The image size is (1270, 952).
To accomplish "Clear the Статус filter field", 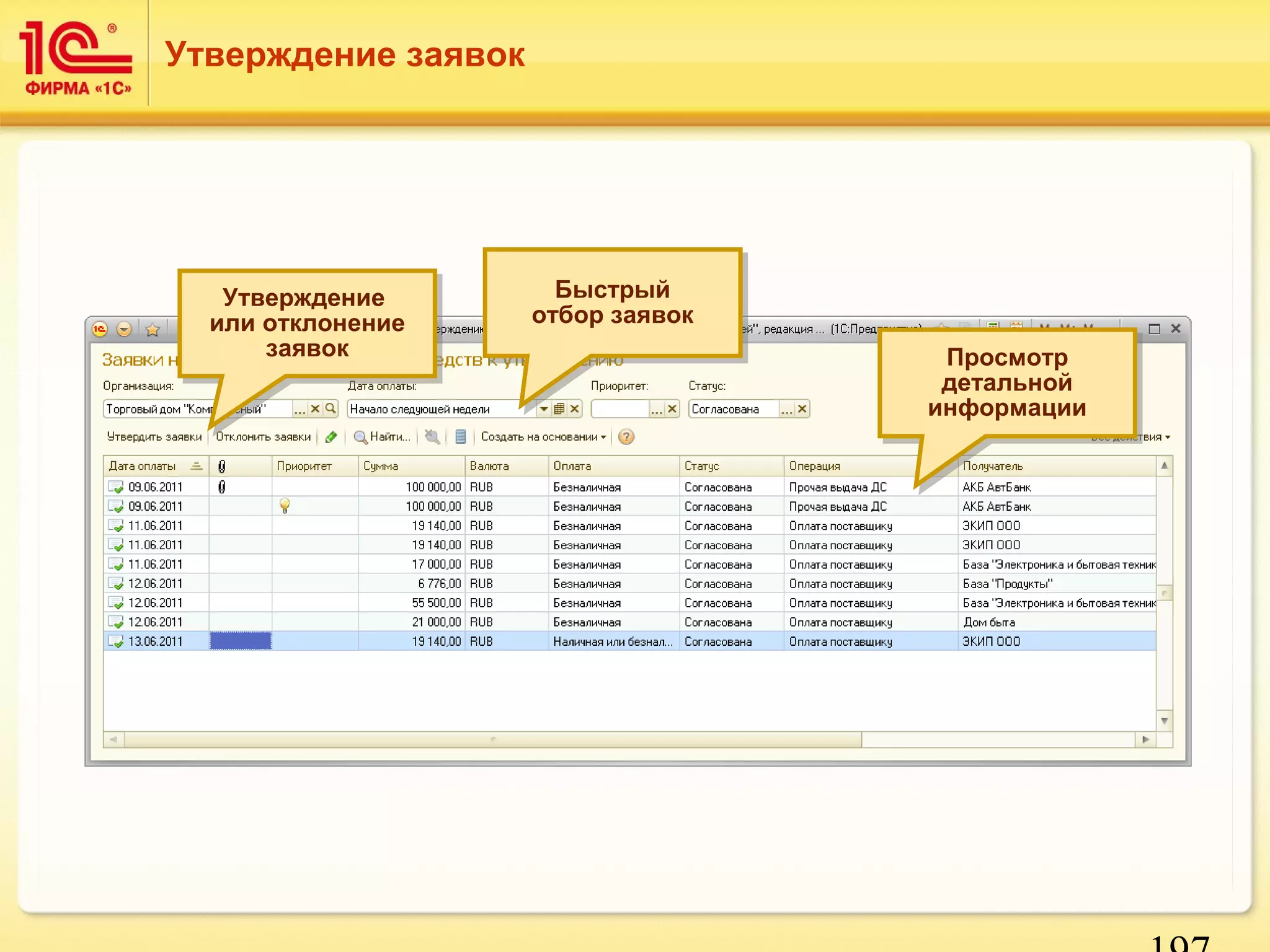I will [x=802, y=409].
